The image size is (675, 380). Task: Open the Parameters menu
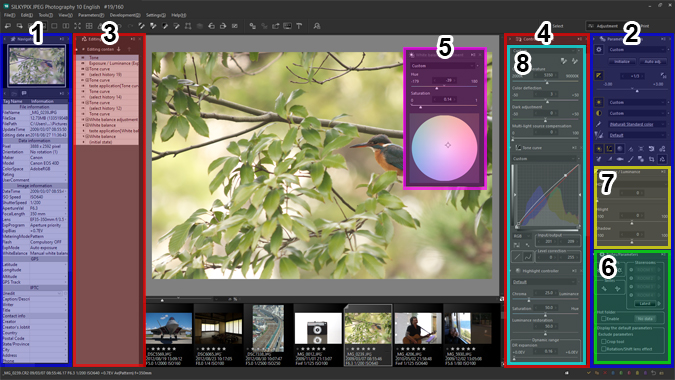click(x=91, y=15)
